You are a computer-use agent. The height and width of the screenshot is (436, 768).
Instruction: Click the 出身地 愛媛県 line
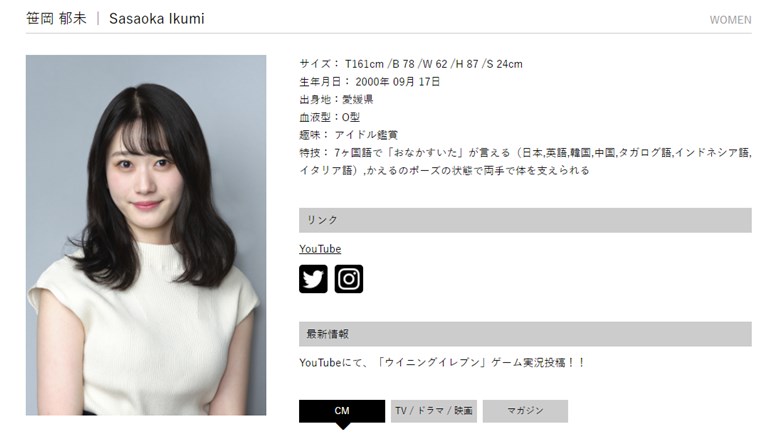(x=336, y=99)
